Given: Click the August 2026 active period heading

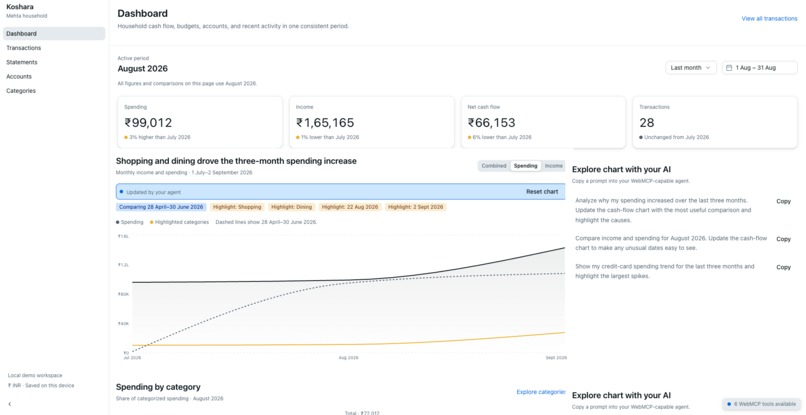Looking at the screenshot, I should pos(142,69).
